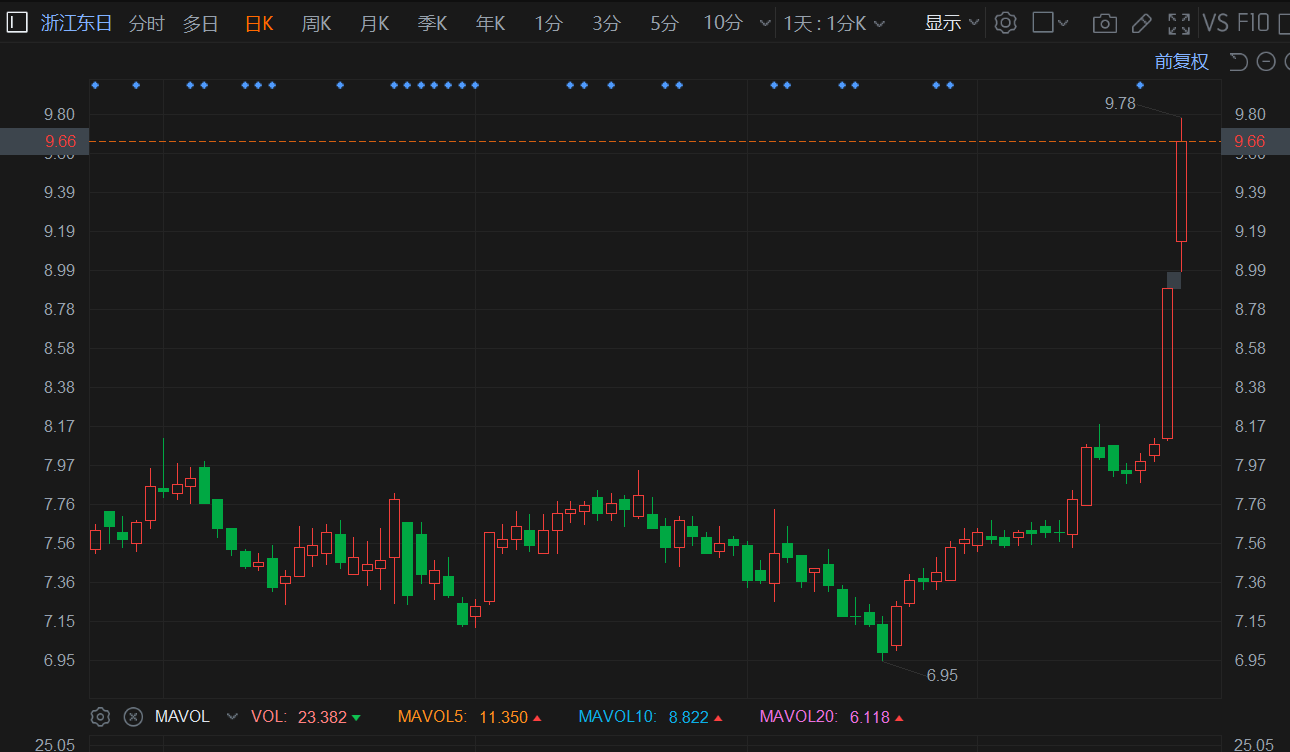This screenshot has height=752, width=1290.
Task: Click the 6.95 low price annotation
Action: [942, 675]
